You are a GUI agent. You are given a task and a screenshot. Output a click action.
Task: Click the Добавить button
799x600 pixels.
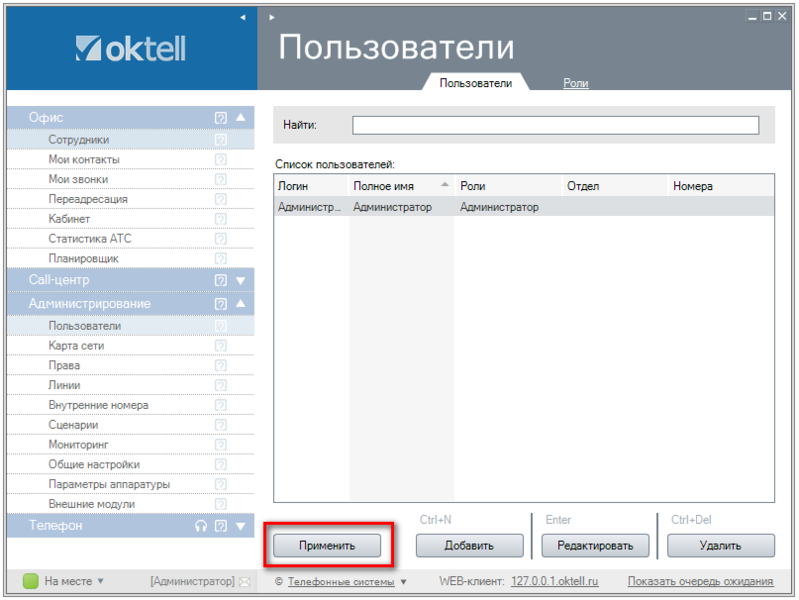pos(469,546)
